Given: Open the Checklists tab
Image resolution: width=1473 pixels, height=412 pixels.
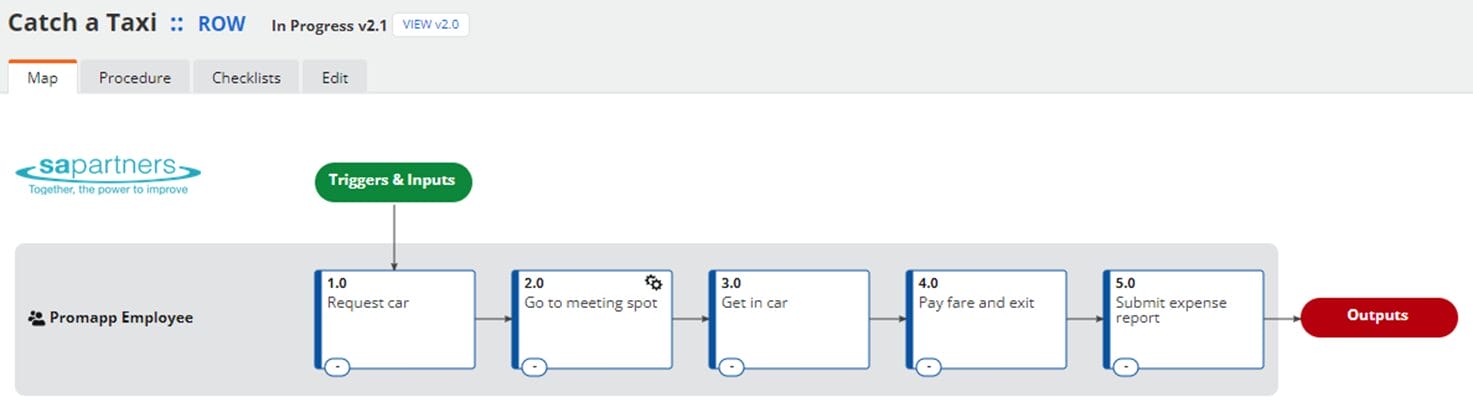Looking at the screenshot, I should pyautogui.click(x=246, y=77).
